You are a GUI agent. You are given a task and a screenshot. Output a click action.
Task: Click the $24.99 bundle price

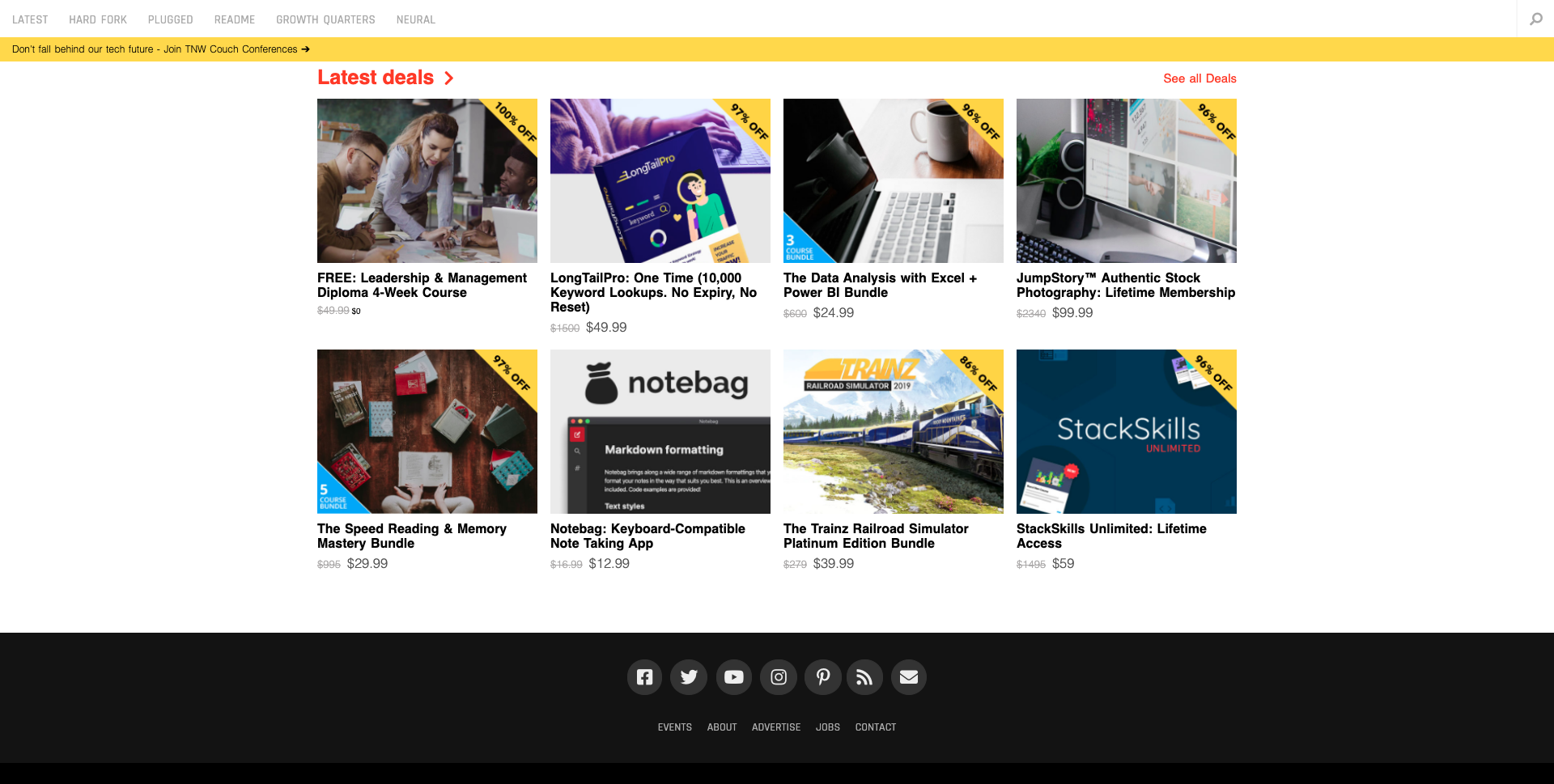coord(834,312)
